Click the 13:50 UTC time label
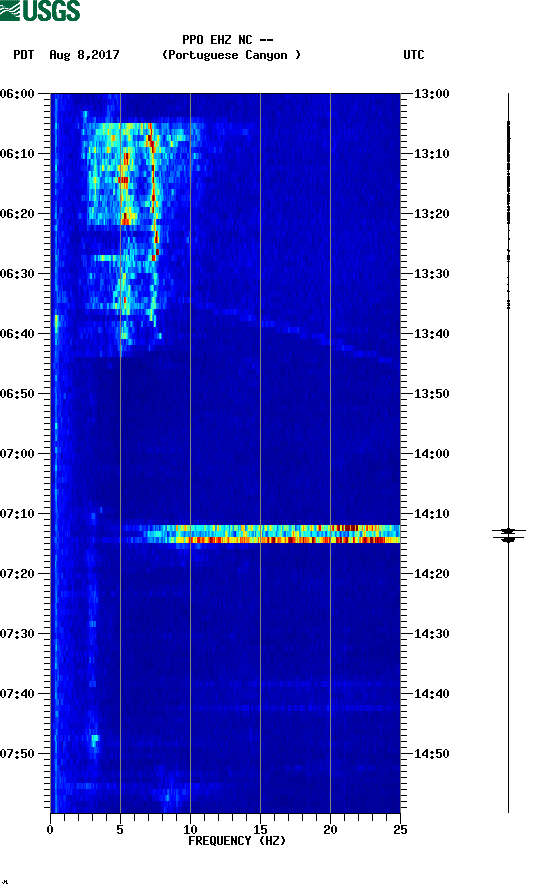Screen dimensions: 552x893 [432, 394]
